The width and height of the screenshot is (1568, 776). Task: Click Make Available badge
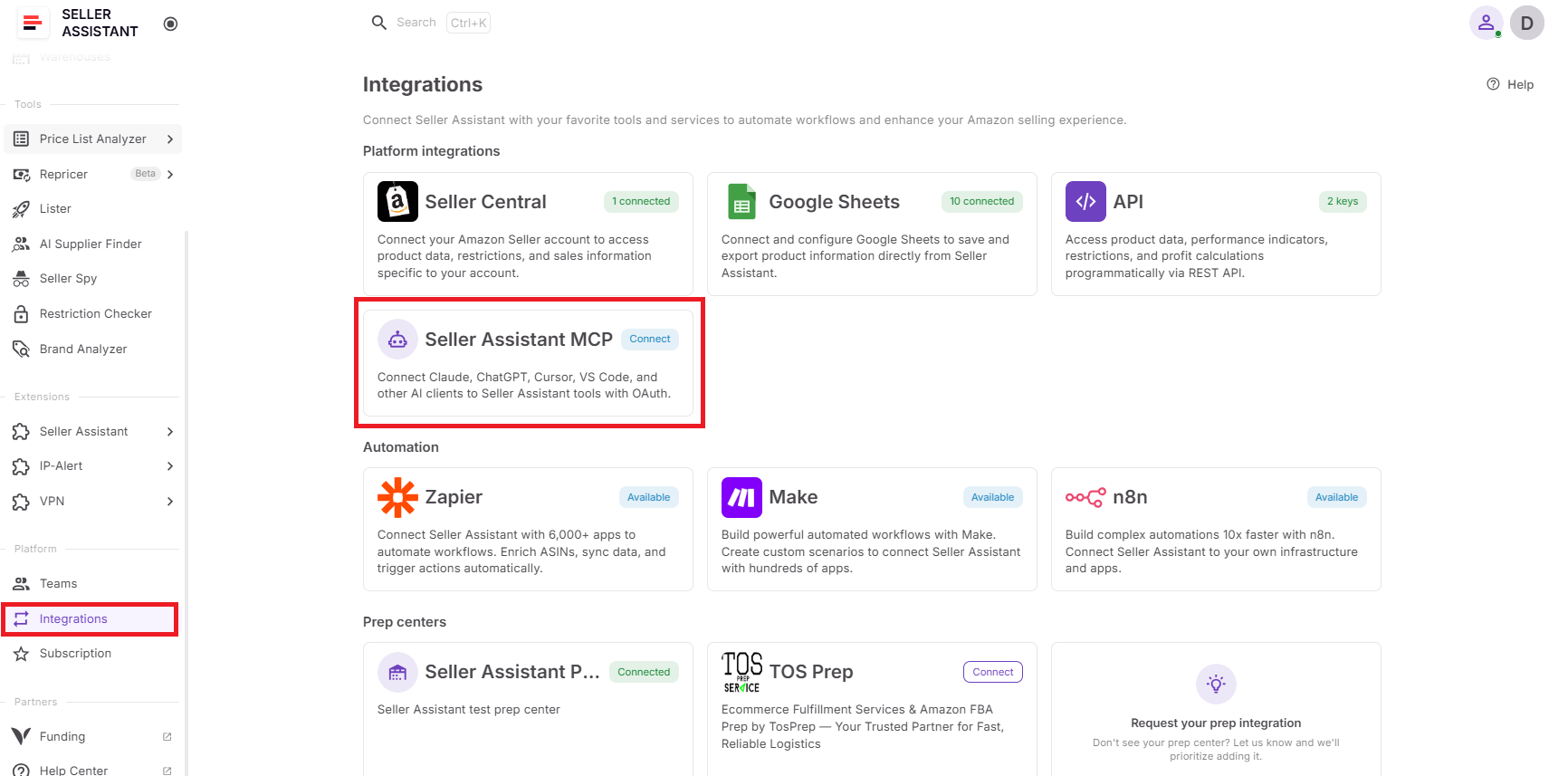[x=993, y=497]
